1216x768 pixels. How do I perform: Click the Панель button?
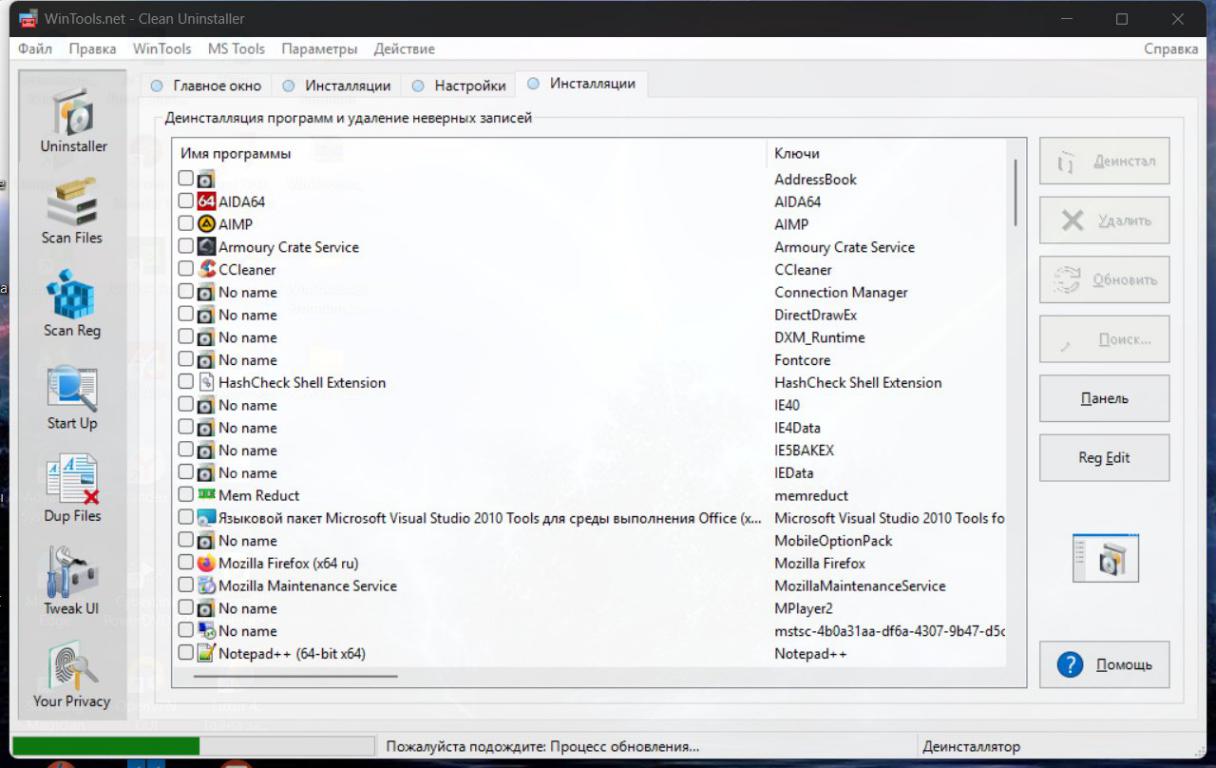coord(1104,399)
